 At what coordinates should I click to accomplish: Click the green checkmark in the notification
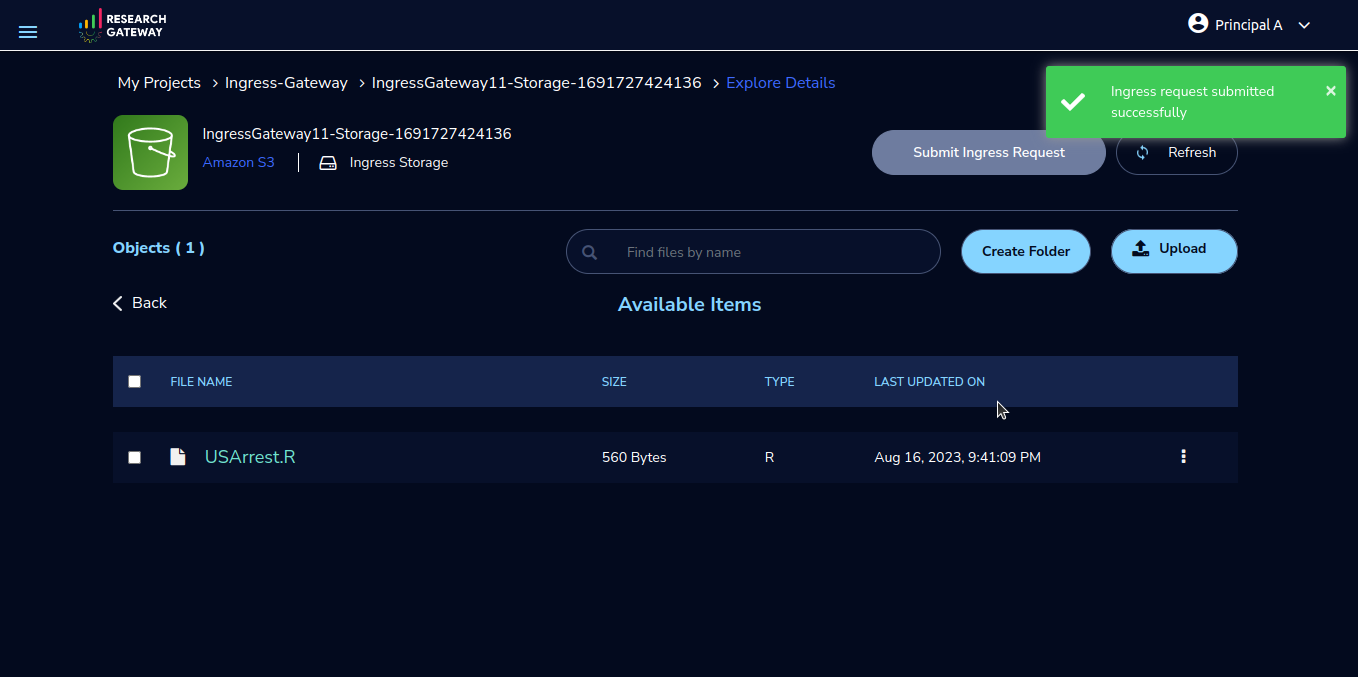click(x=1073, y=101)
